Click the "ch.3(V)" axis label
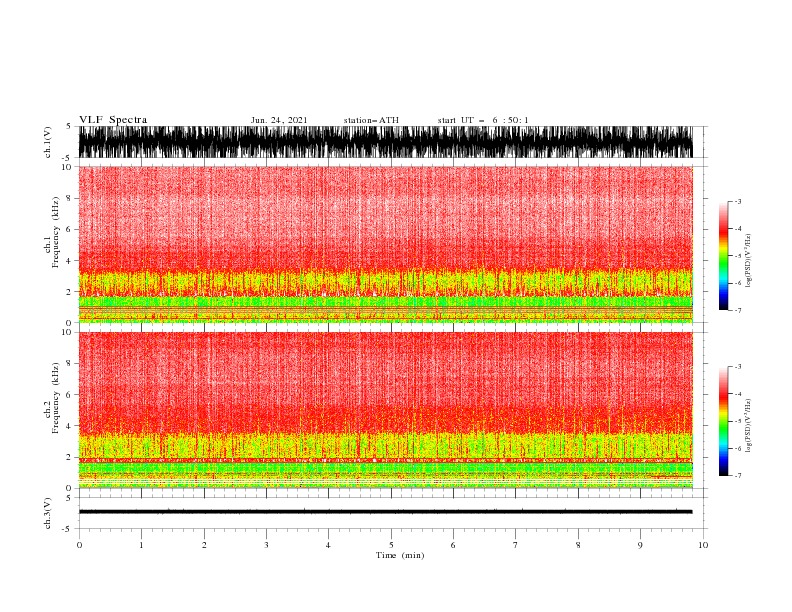This screenshot has width=792, height=612. click(48, 513)
